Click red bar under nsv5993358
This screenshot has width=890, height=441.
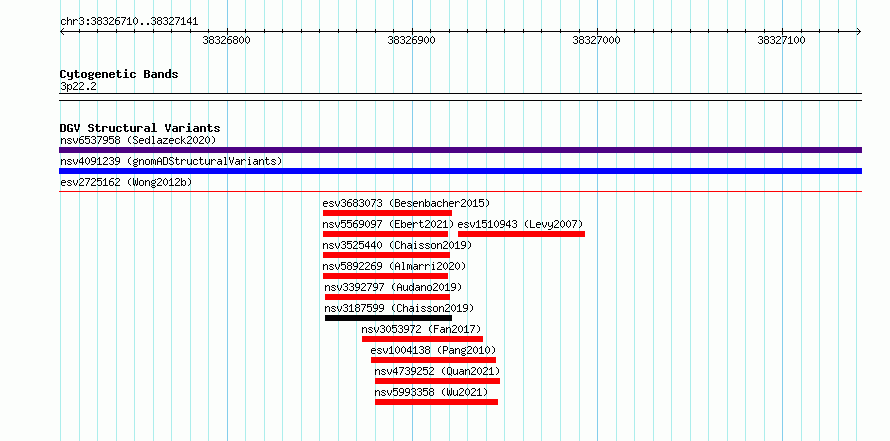436,402
